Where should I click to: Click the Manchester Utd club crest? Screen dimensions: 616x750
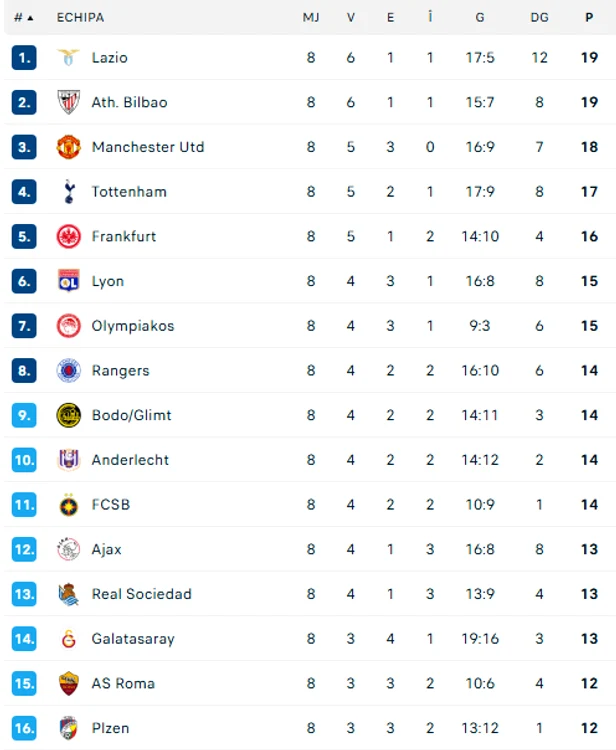(68, 147)
